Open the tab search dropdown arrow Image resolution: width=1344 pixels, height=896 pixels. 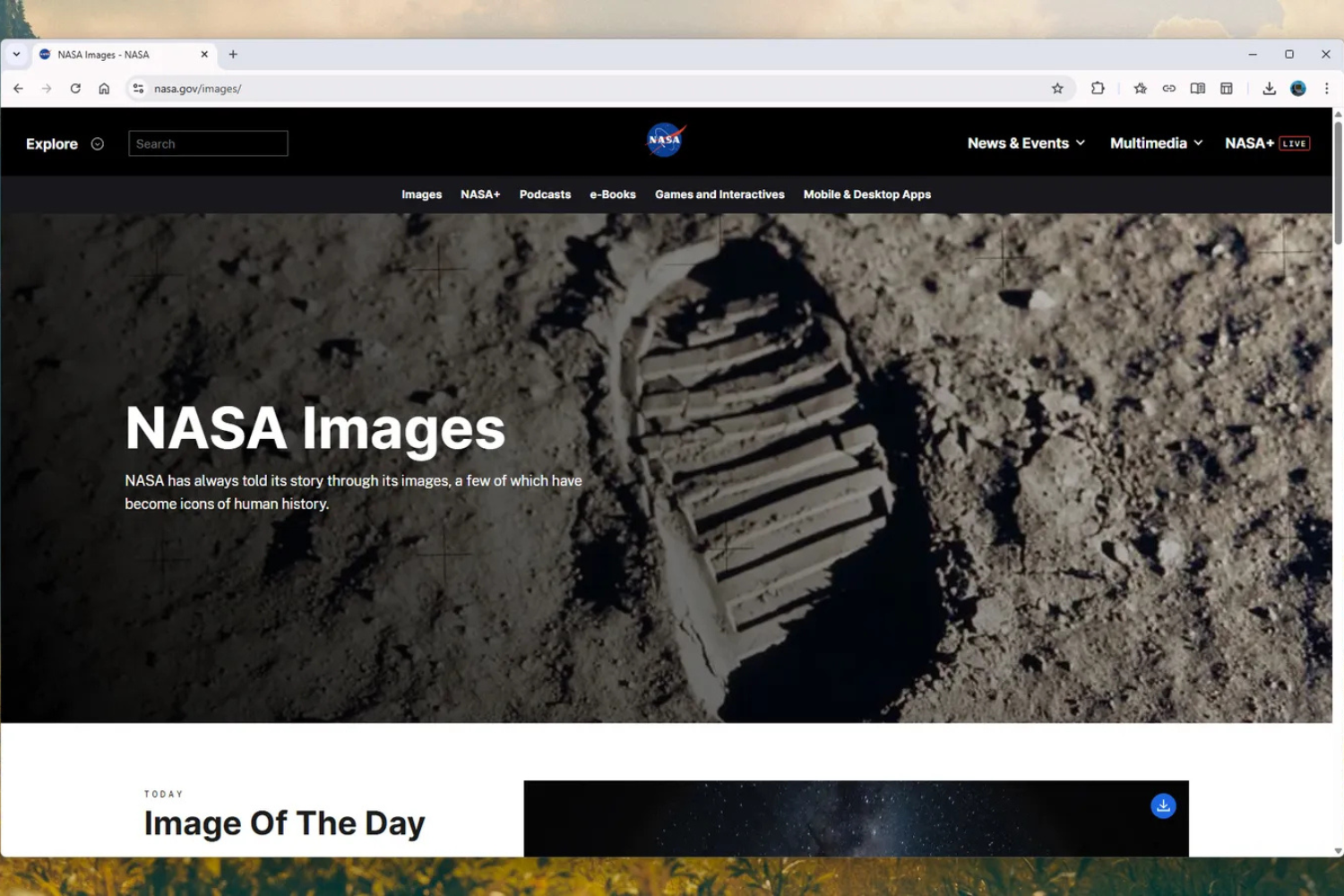click(16, 55)
